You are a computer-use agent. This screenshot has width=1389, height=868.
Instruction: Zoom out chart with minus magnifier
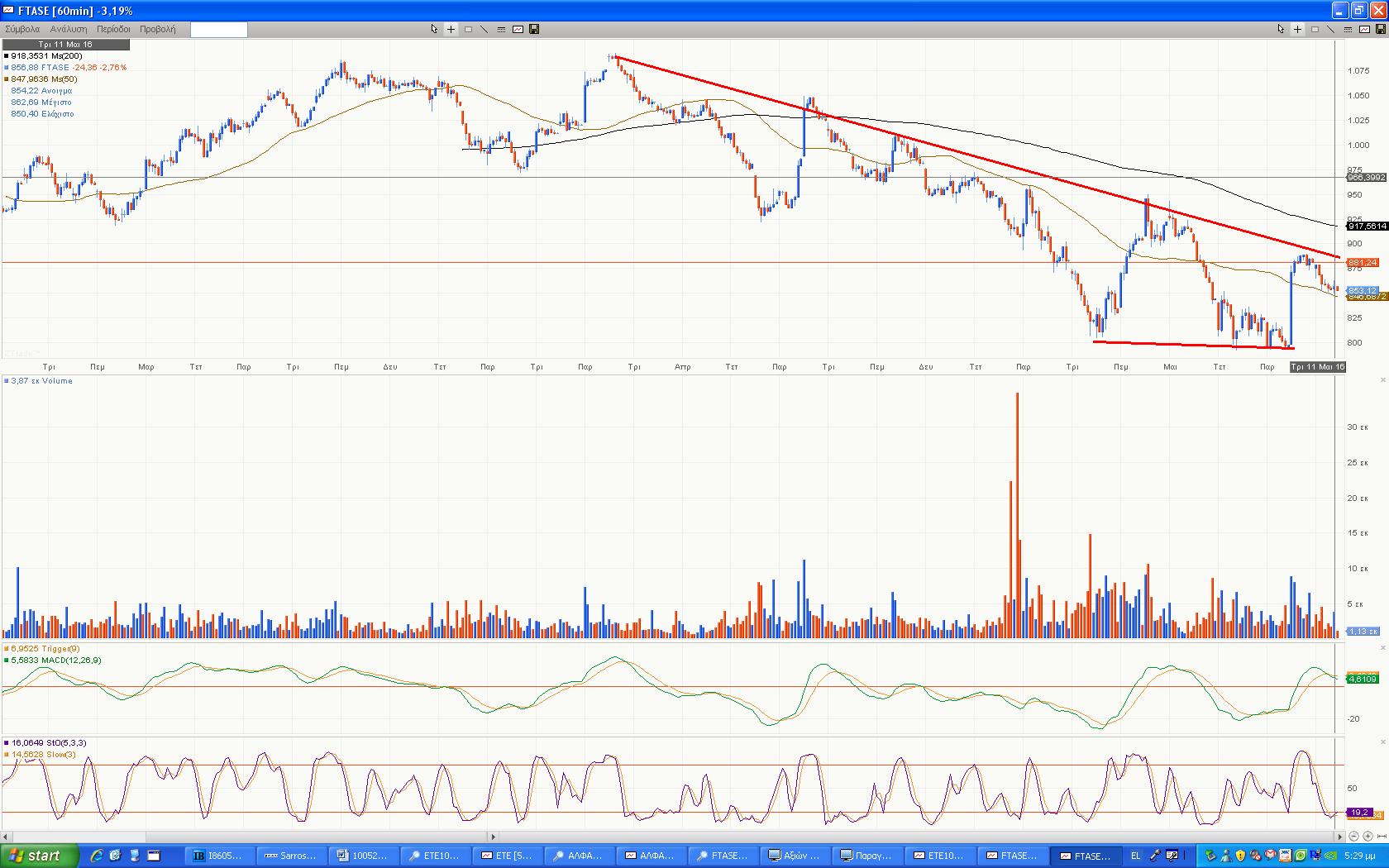click(1353, 837)
